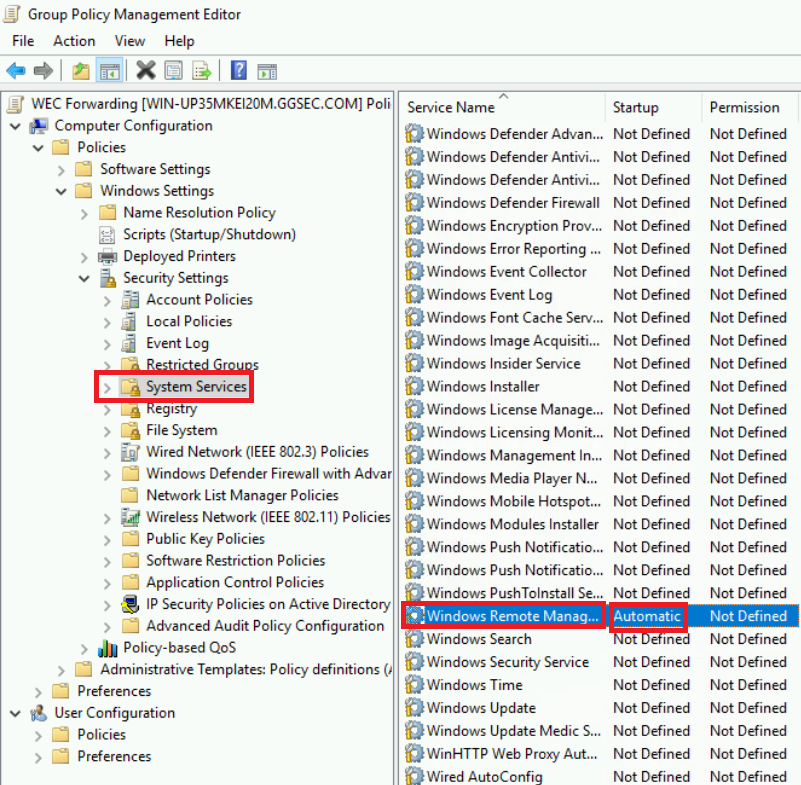Expand the Administrative Templates node

(x=59, y=669)
